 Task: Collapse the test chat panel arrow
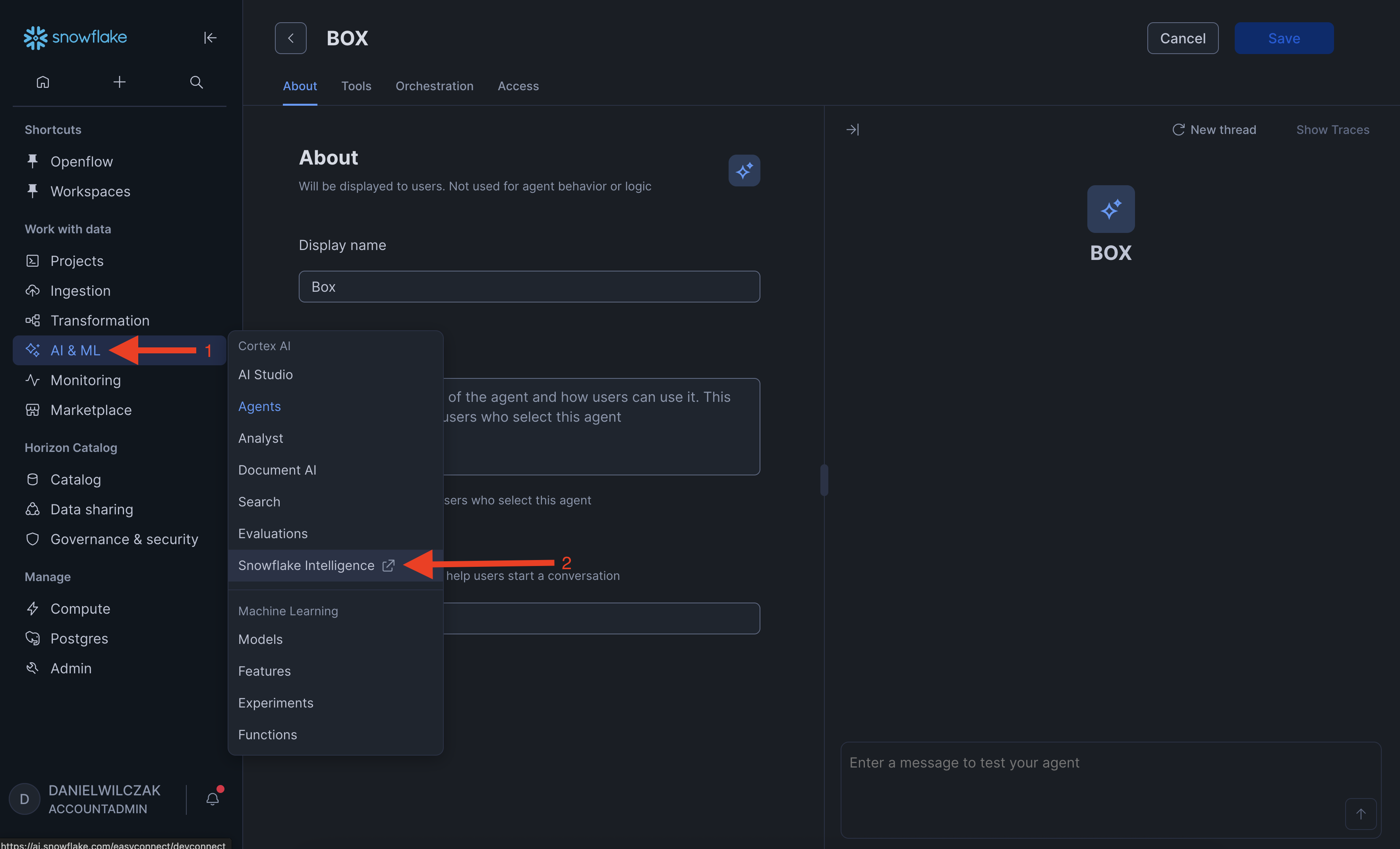click(852, 130)
